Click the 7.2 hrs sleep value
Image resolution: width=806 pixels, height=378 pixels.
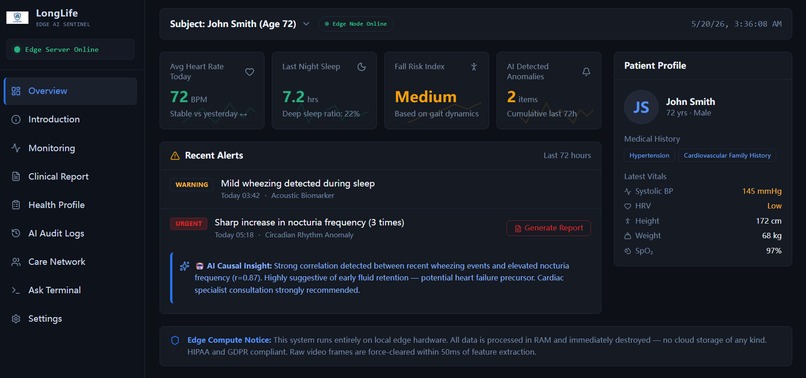(x=300, y=97)
